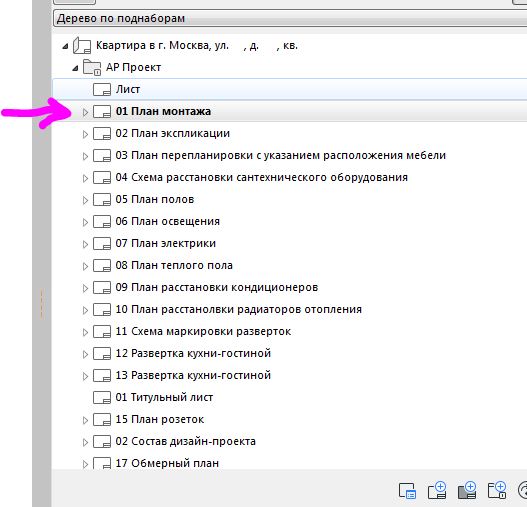Select 01 Титульный лист layout
This screenshot has width=527, height=507.
pos(164,397)
